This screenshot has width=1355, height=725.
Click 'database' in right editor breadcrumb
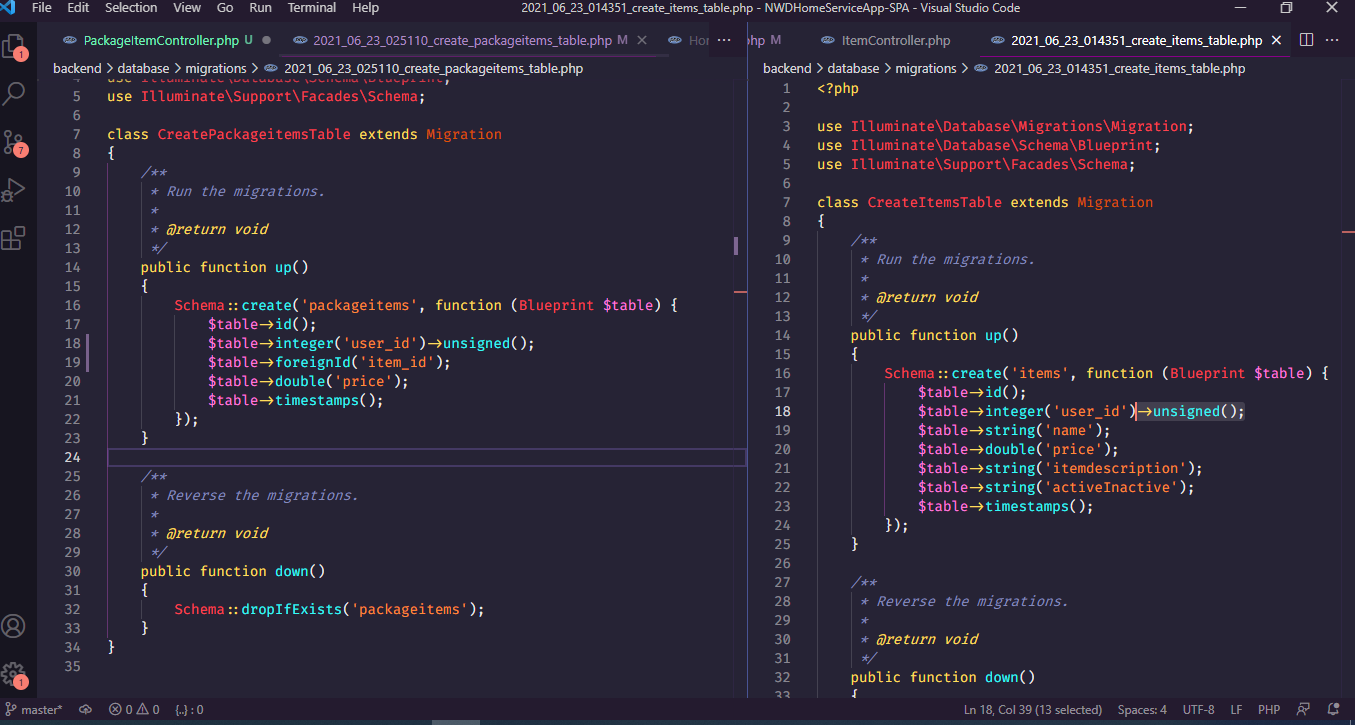point(853,69)
